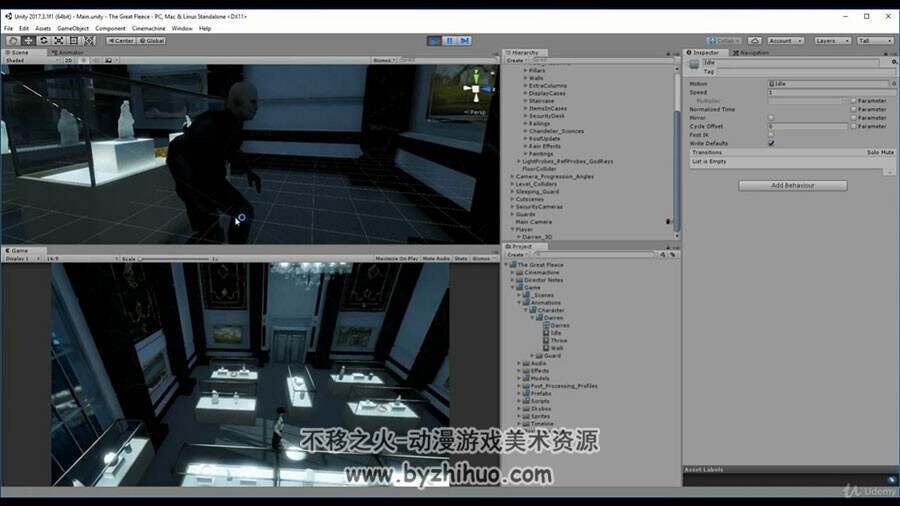Toggle scene audio icon
This screenshot has width=900, height=506.
point(96,60)
